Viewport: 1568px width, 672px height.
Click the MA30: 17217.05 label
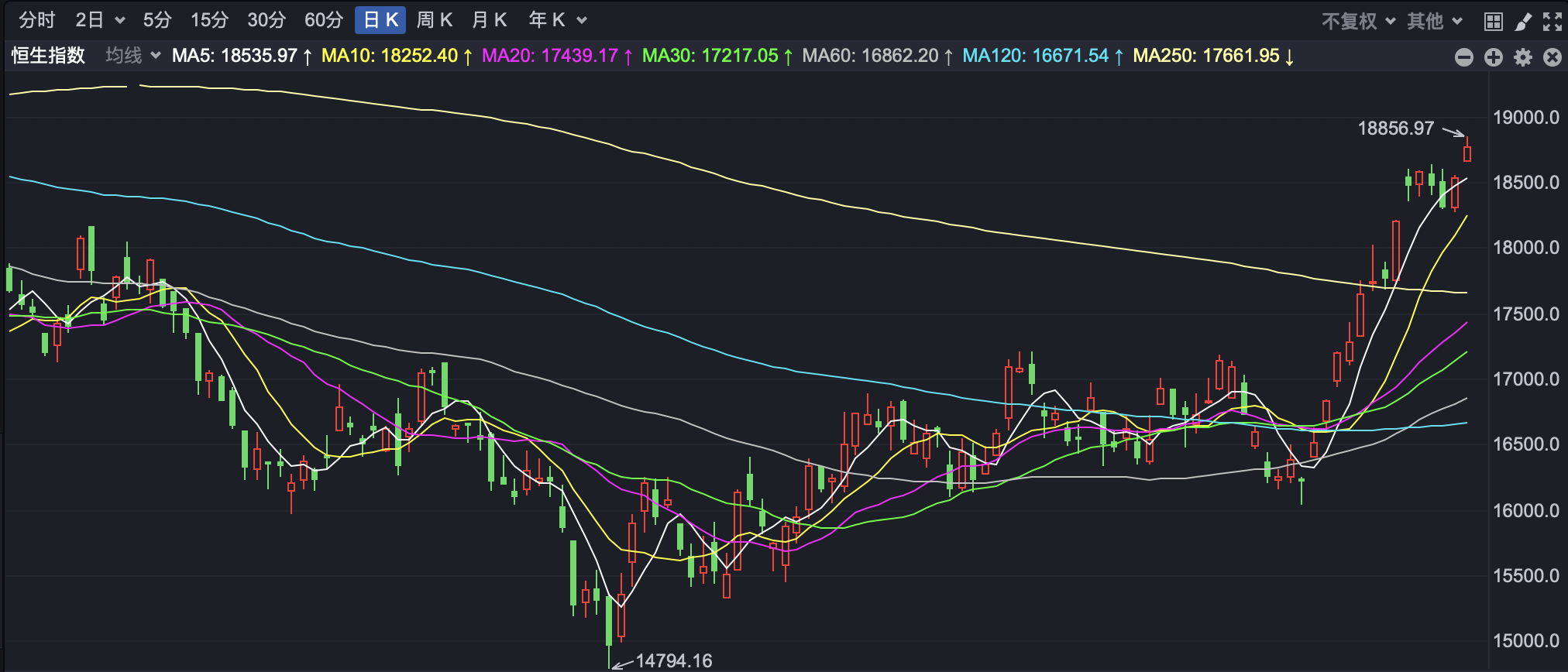pyautogui.click(x=717, y=56)
